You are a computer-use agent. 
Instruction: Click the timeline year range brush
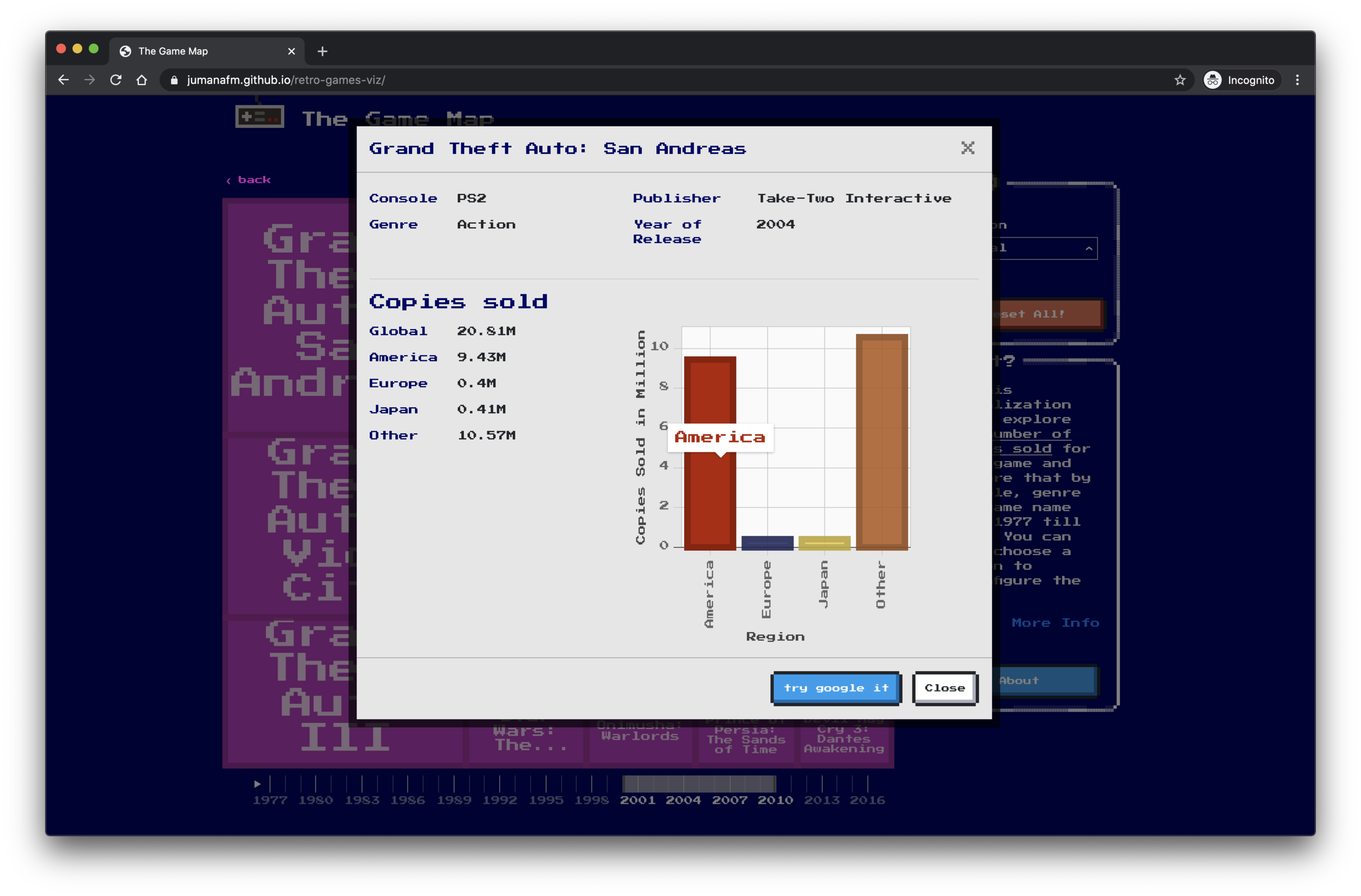point(699,783)
